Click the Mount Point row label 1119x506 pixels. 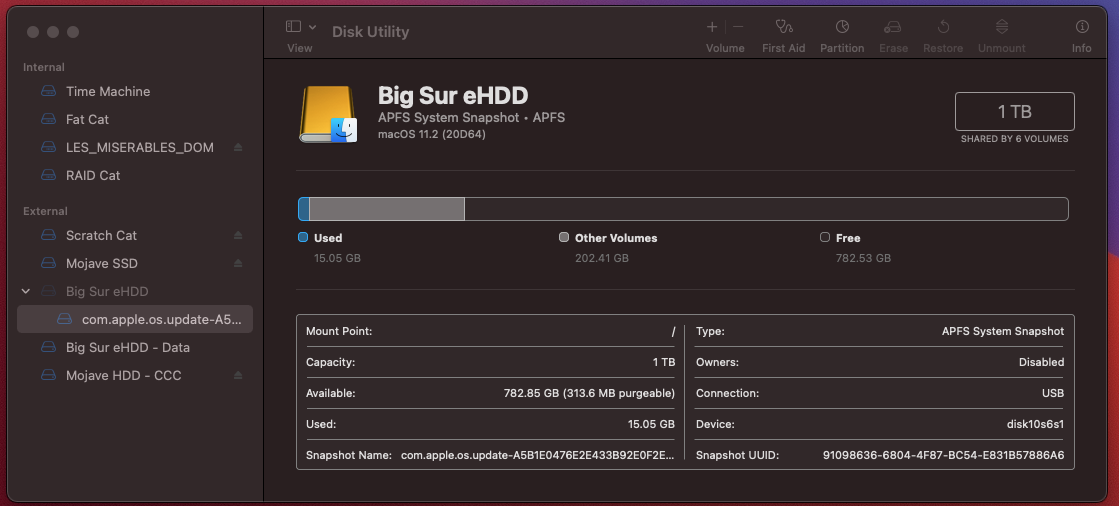[339, 331]
